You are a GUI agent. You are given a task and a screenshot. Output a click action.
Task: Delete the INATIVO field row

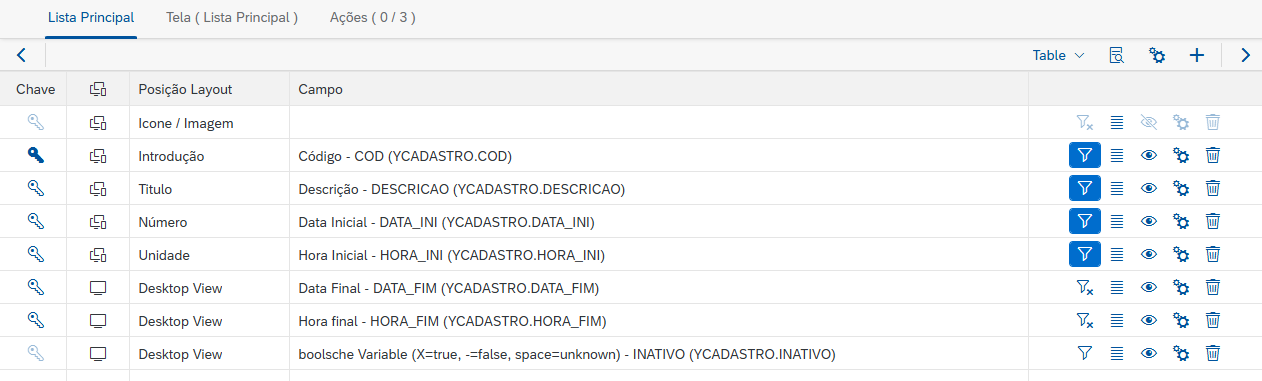click(1213, 353)
